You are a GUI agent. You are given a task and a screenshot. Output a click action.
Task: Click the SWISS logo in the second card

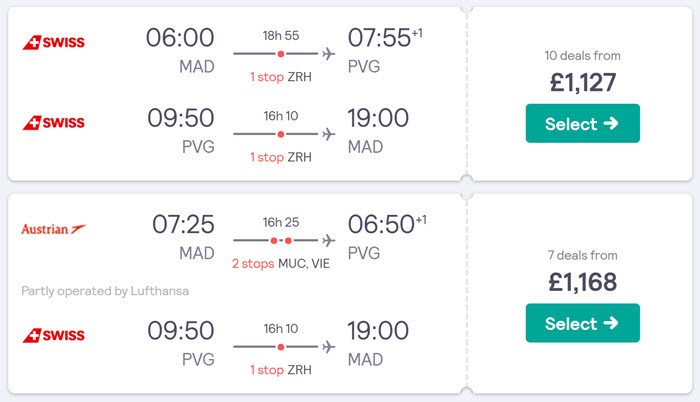54,335
